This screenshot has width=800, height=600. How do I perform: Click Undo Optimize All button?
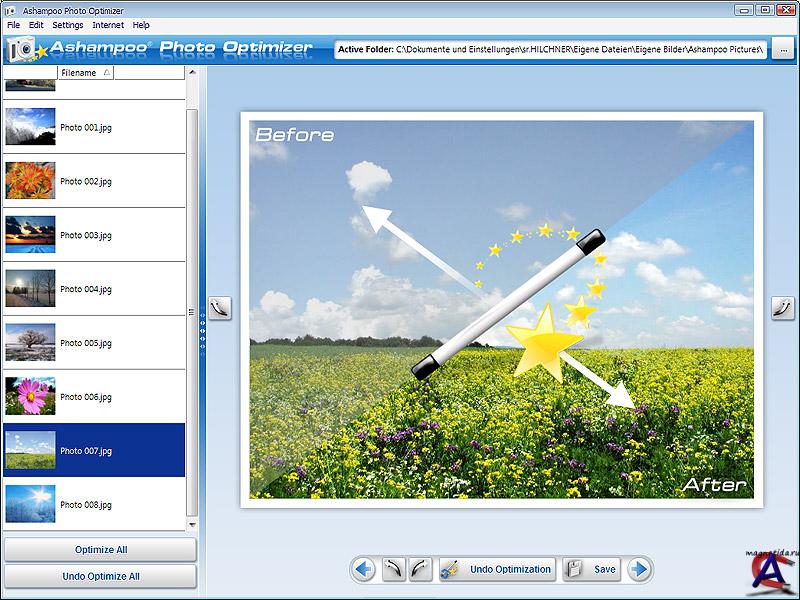tap(100, 576)
